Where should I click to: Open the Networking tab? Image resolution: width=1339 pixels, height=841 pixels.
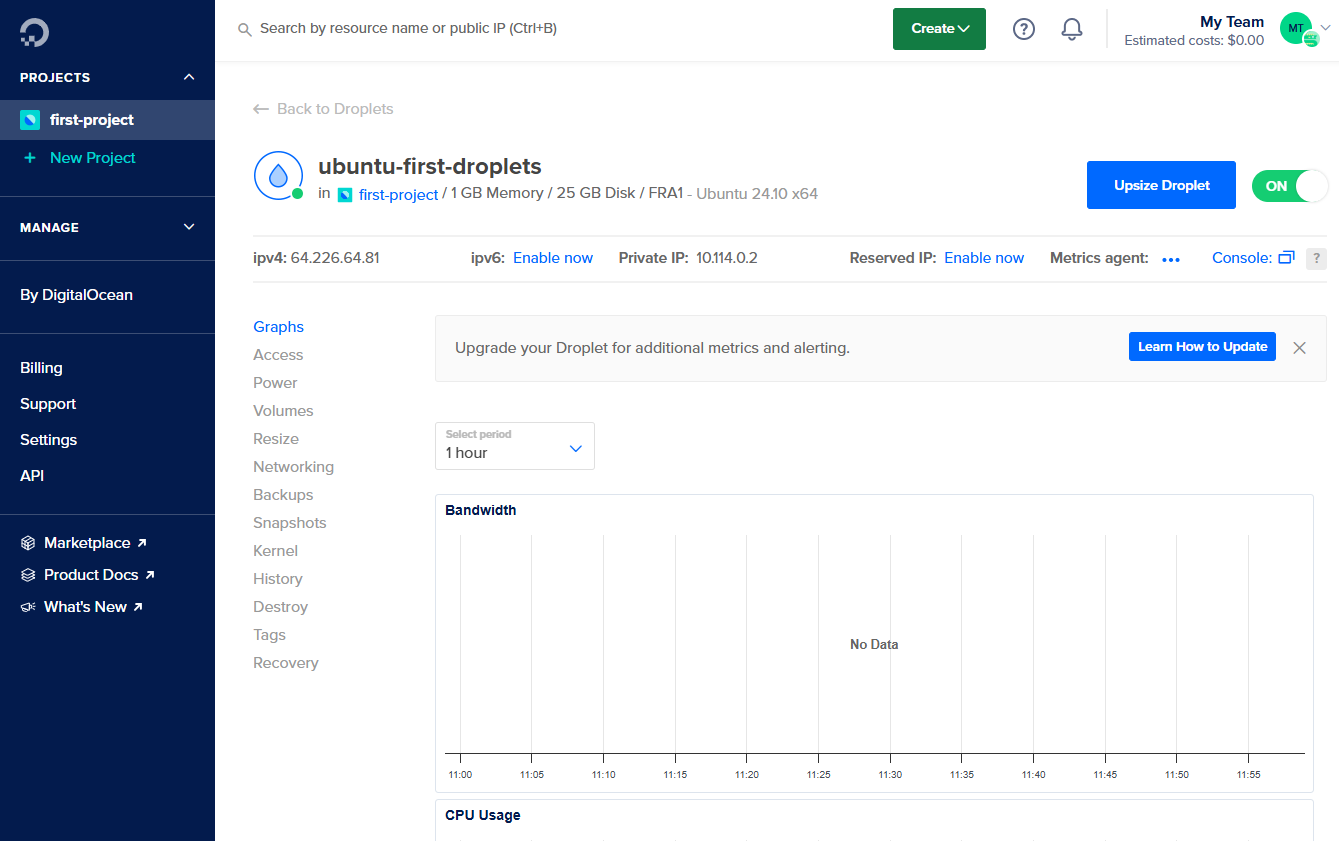pos(294,467)
